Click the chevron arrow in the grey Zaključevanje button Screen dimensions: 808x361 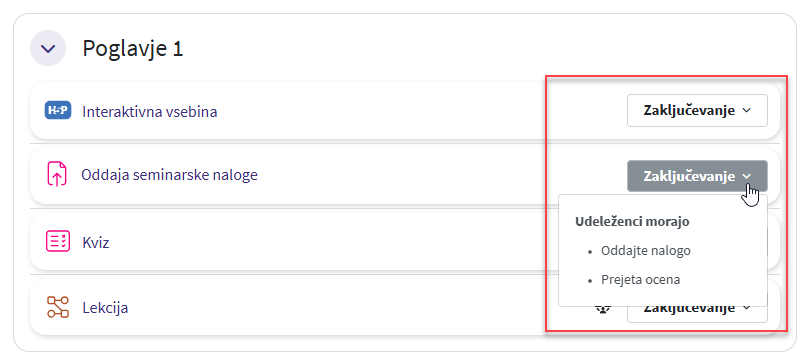(748, 176)
